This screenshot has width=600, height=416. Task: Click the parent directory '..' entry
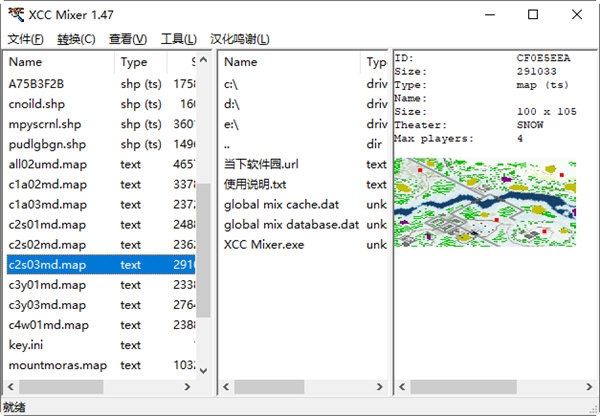point(304,144)
